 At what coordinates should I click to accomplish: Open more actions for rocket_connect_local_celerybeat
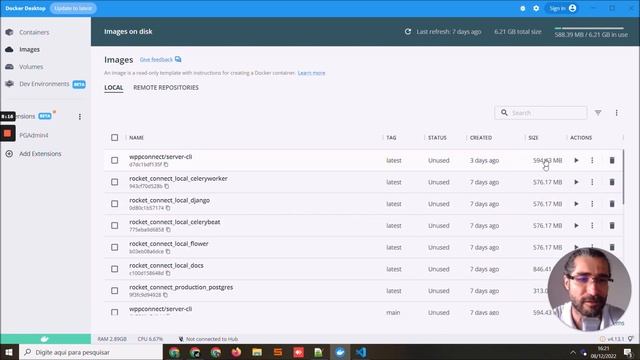click(592, 225)
